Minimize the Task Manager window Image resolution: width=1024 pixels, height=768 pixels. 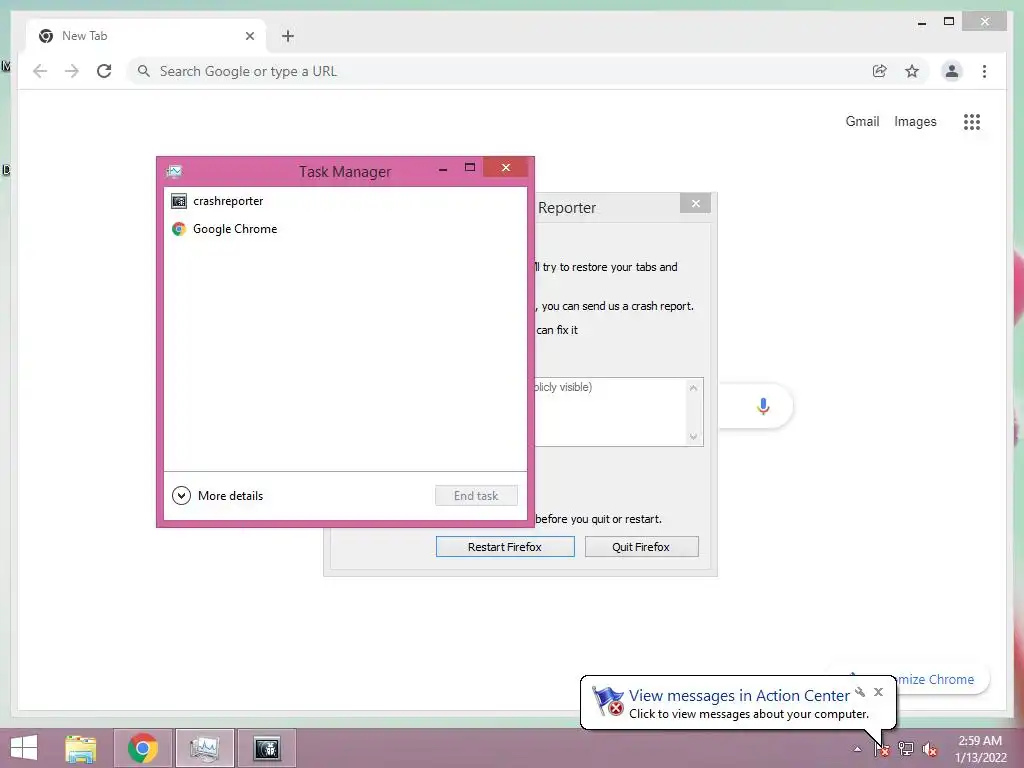pos(443,168)
